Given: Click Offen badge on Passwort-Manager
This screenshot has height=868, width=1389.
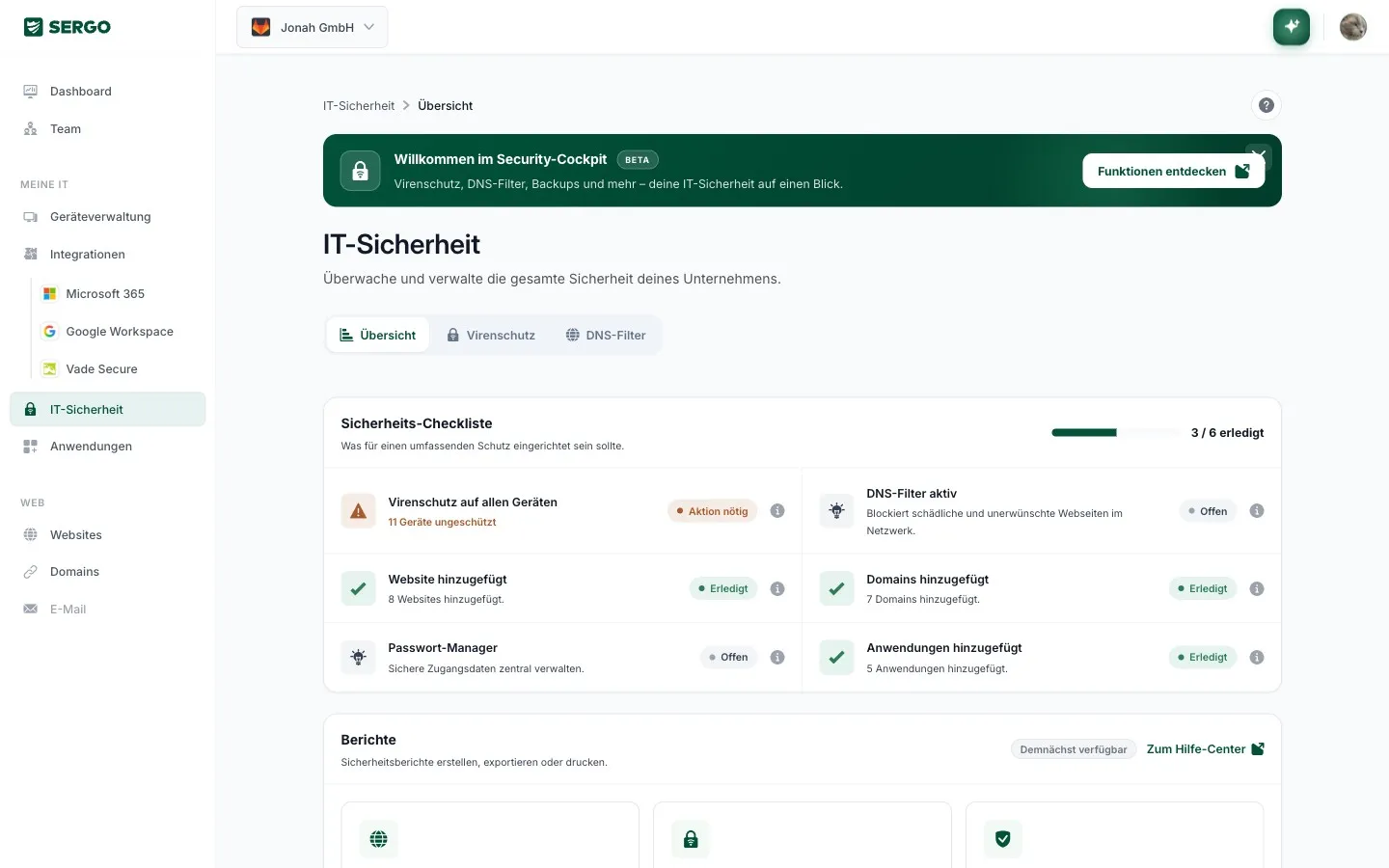Looking at the screenshot, I should click(729, 658).
